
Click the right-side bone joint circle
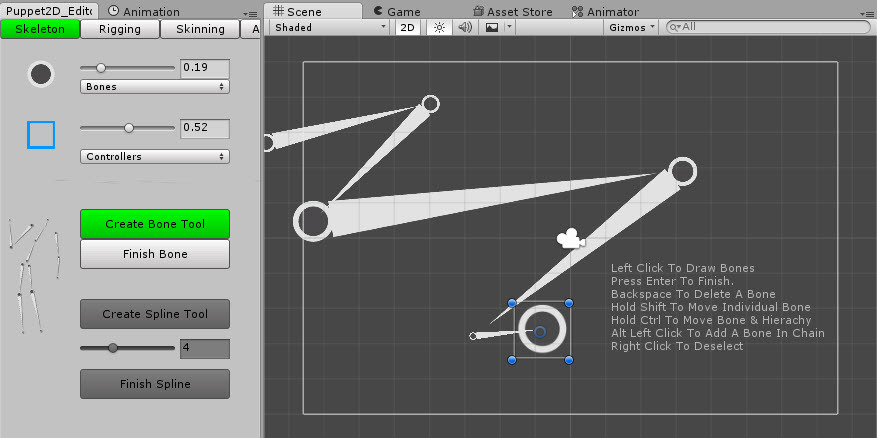682,171
